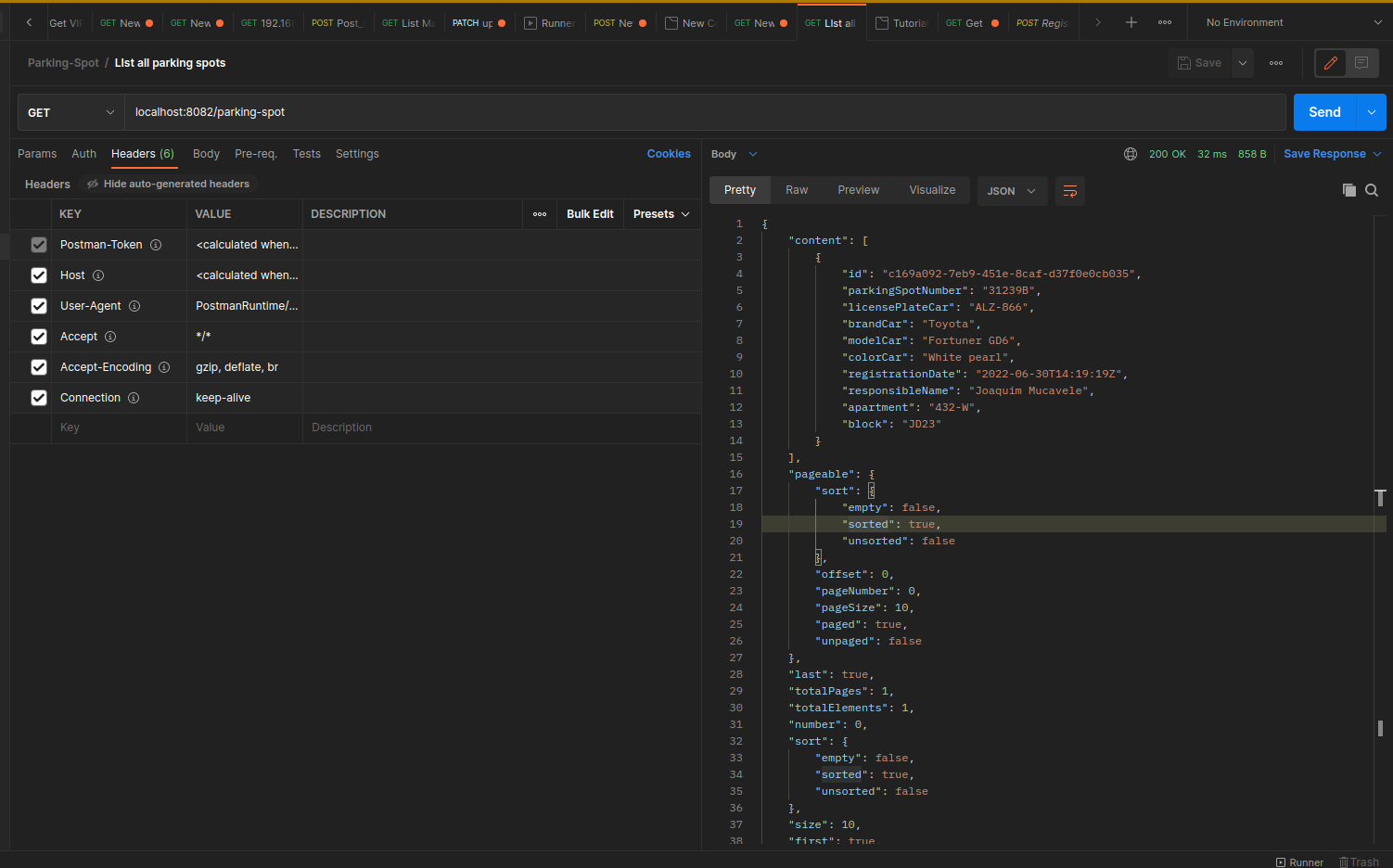Open Cookies link
The image size is (1393, 868).
669,154
